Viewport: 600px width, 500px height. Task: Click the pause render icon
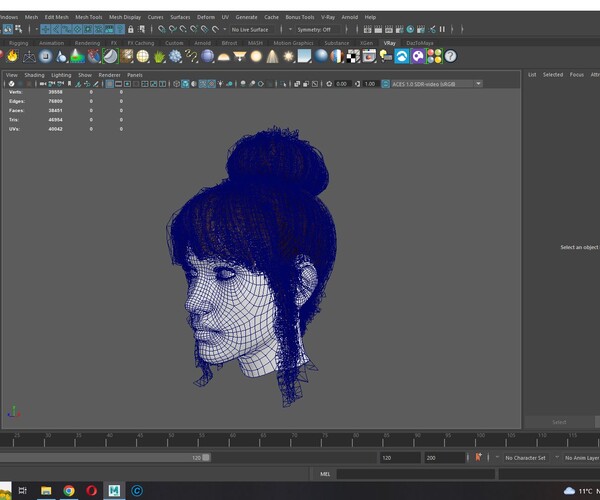pyautogui.click(x=442, y=29)
